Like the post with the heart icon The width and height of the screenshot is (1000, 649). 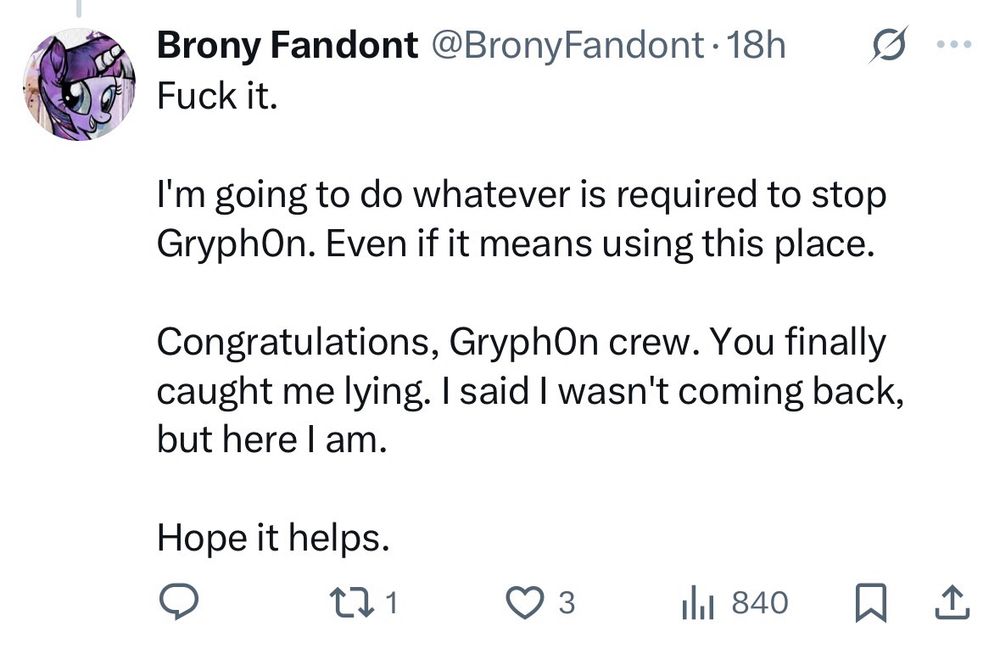[x=522, y=602]
